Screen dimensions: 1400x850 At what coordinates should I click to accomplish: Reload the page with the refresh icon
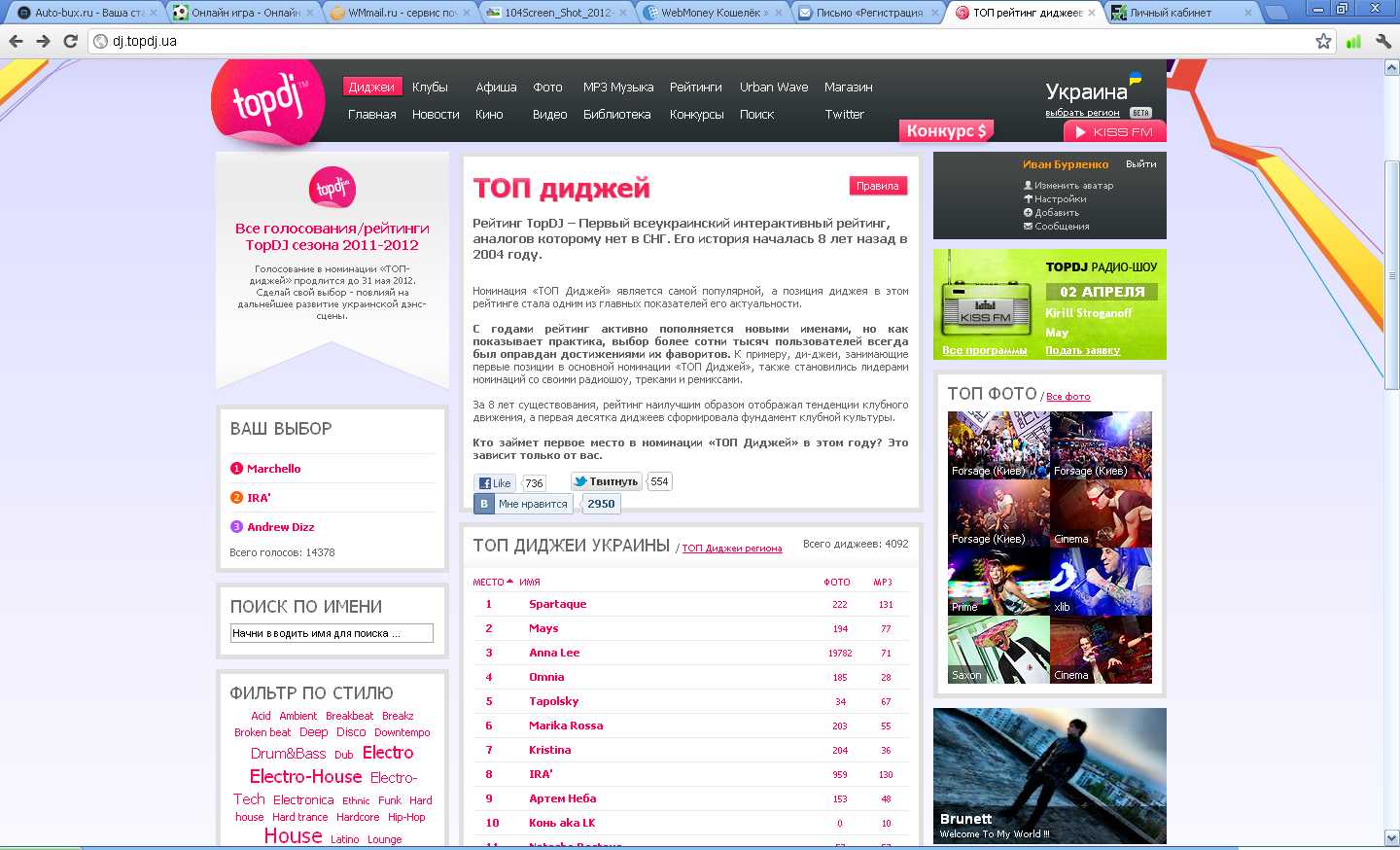coord(70,41)
